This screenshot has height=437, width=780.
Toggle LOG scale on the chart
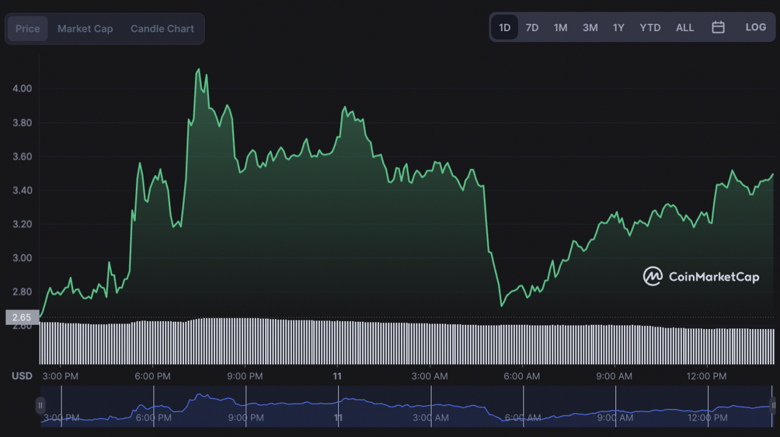756,27
